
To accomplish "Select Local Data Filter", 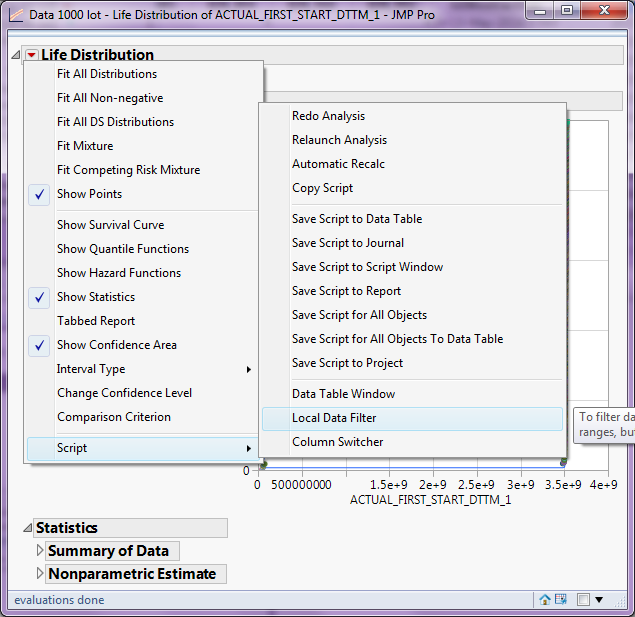I will pyautogui.click(x=334, y=418).
